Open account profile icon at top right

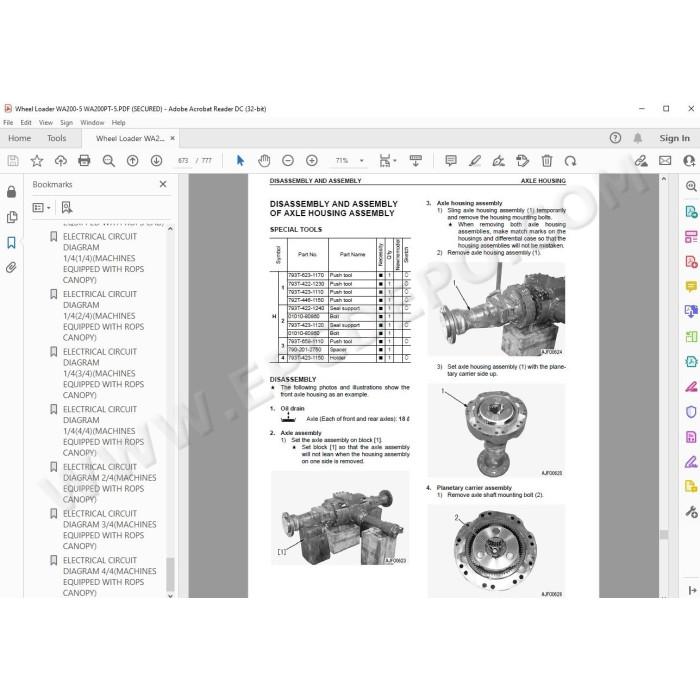(690, 161)
